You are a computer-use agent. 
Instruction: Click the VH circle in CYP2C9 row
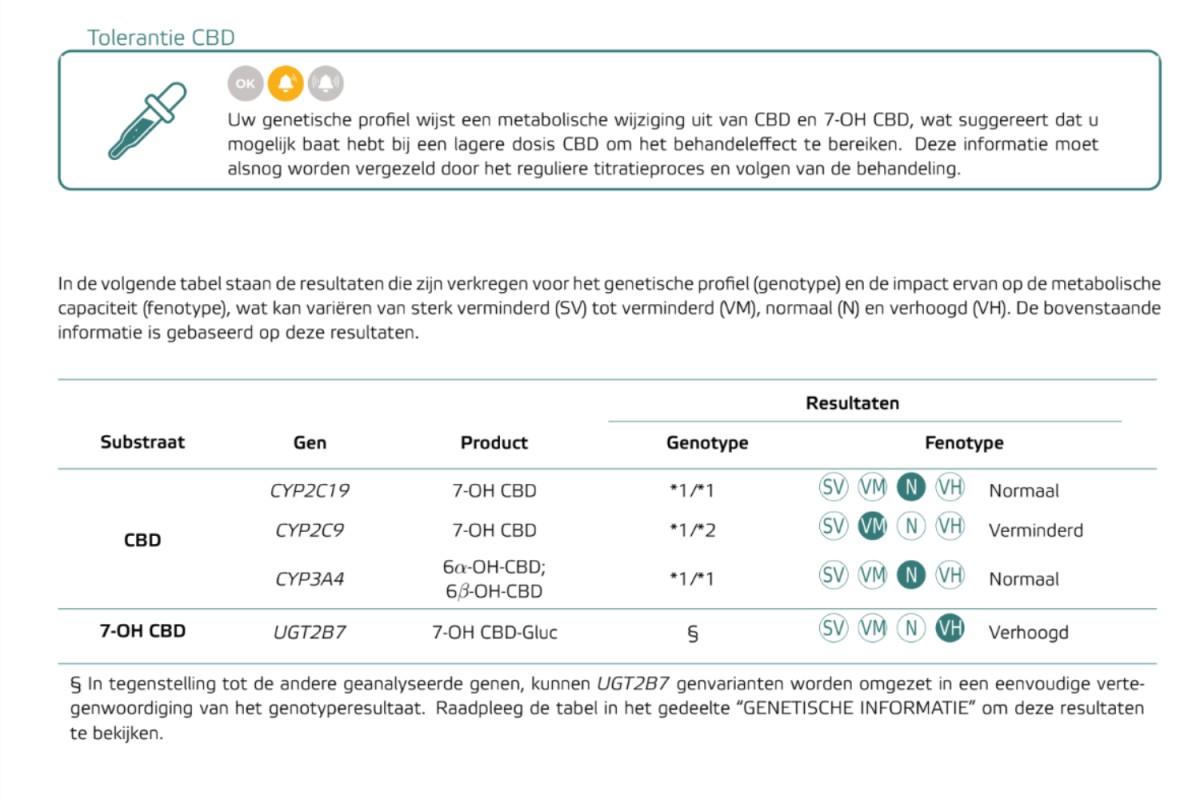[x=949, y=526]
